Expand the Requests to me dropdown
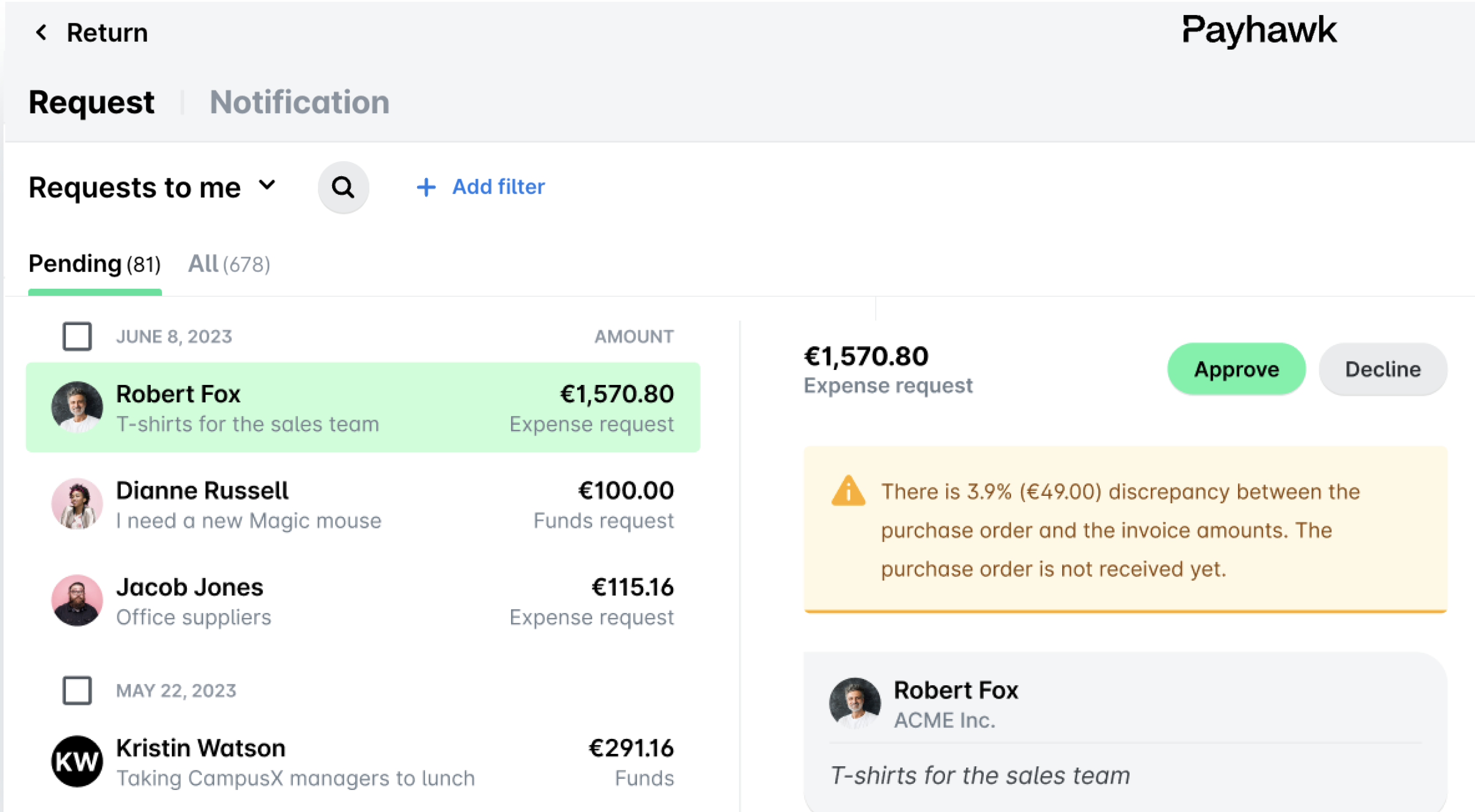Screen dimensions: 1475x812 tap(152, 187)
